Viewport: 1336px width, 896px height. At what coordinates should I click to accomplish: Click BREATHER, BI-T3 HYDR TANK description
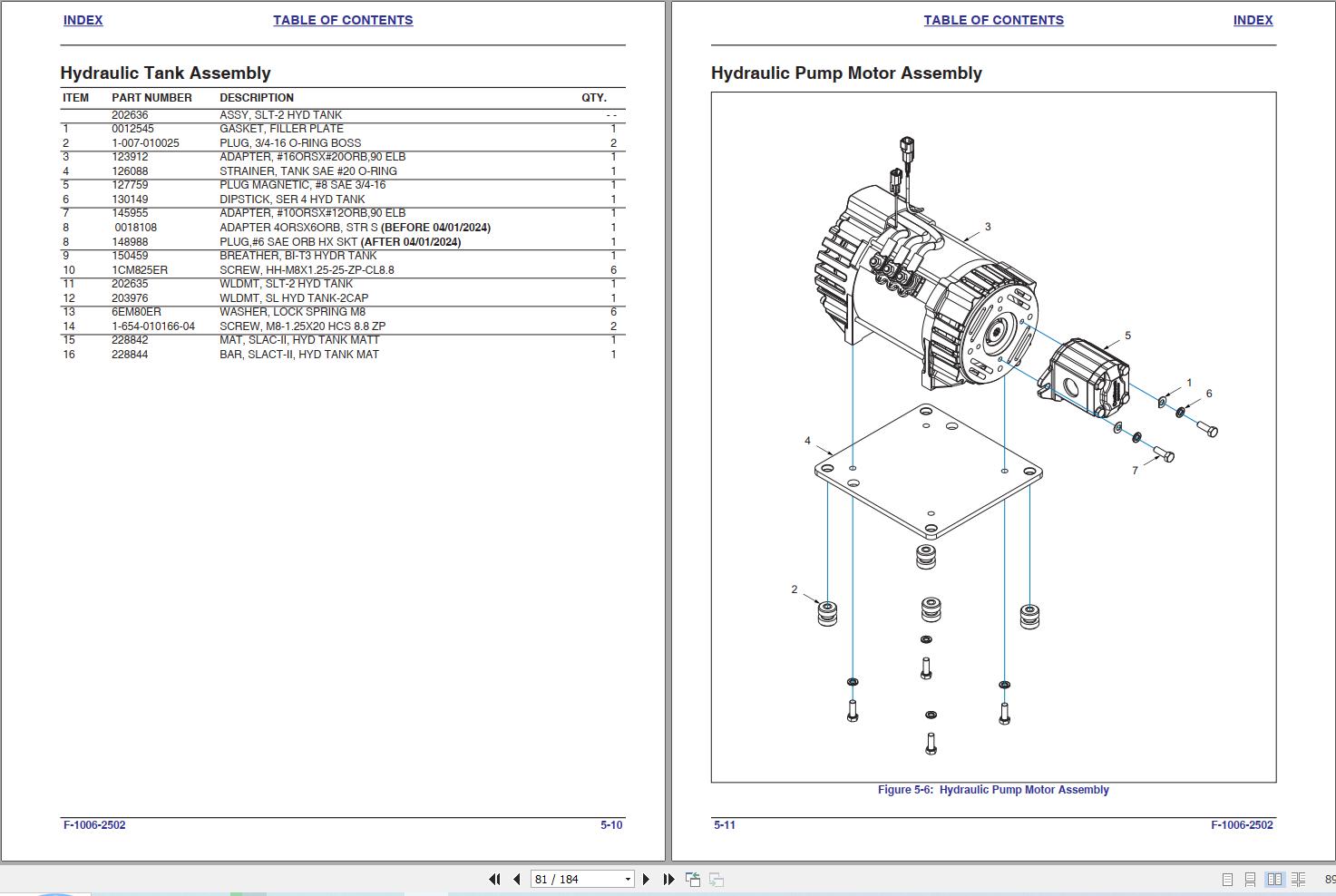pos(297,256)
